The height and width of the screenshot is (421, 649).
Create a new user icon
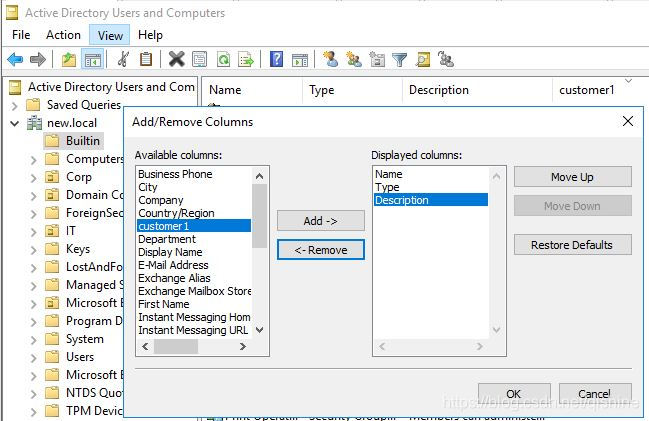tap(331, 59)
